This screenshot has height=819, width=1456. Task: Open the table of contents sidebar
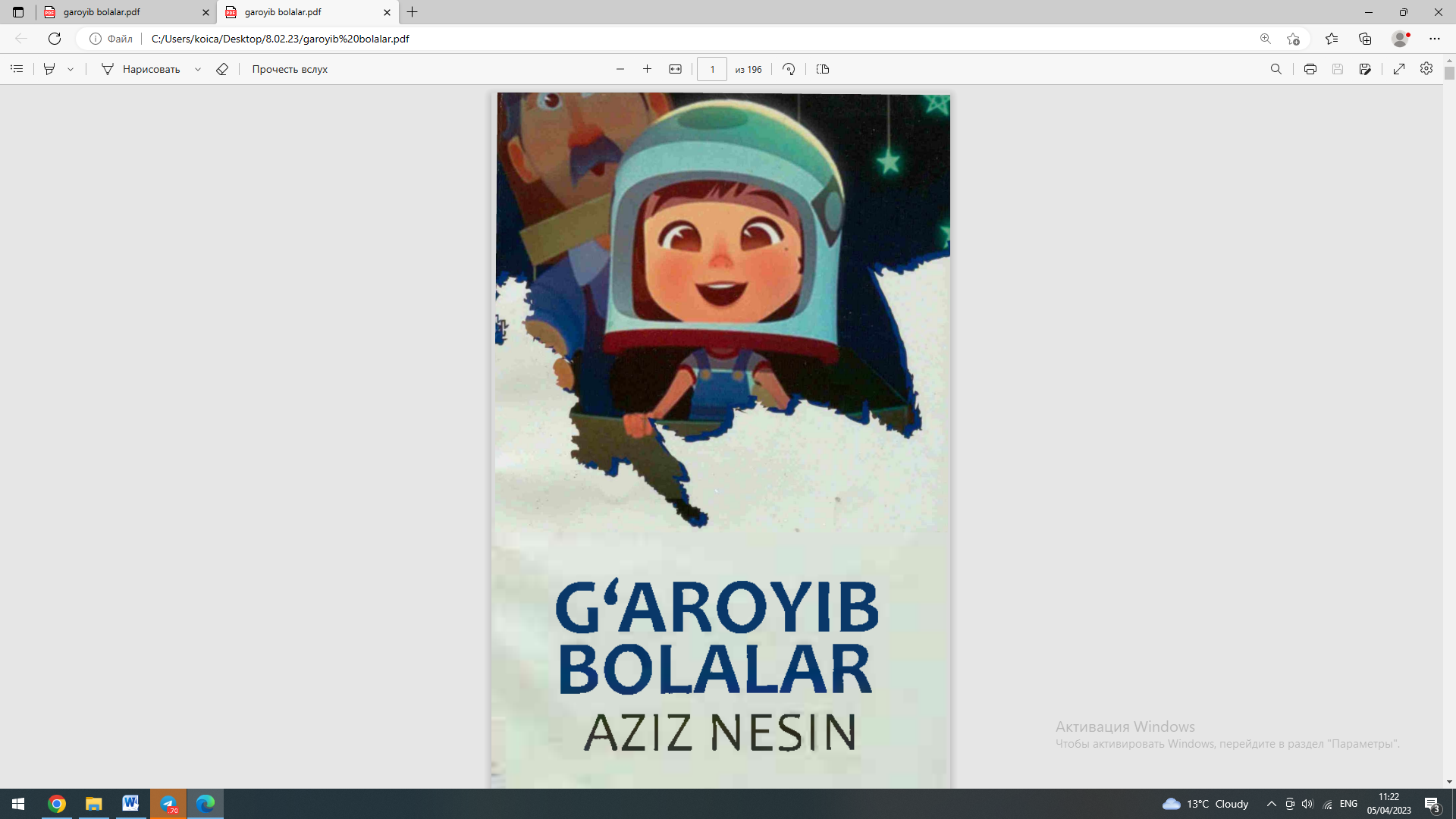tap(17, 69)
